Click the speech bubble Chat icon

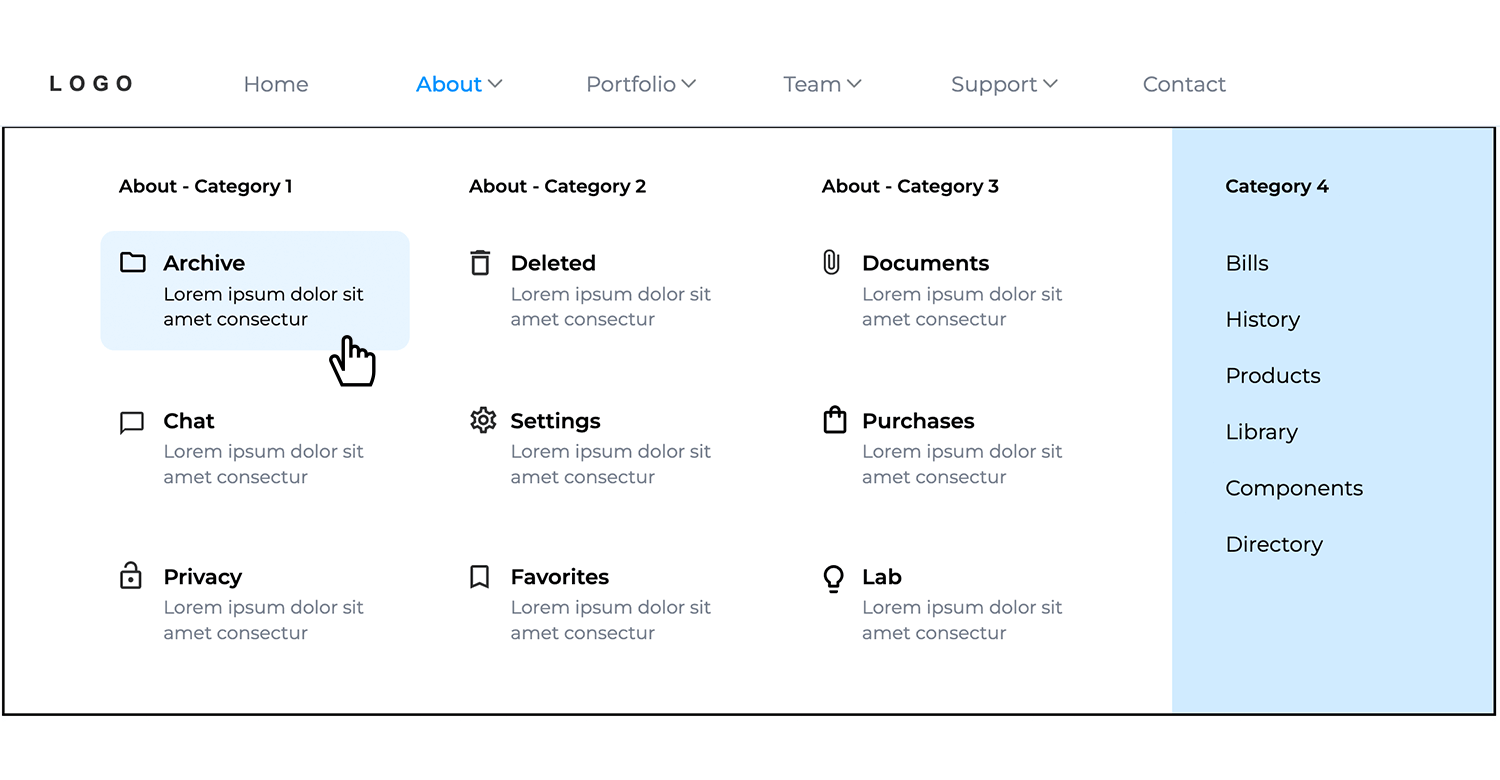pyautogui.click(x=132, y=422)
